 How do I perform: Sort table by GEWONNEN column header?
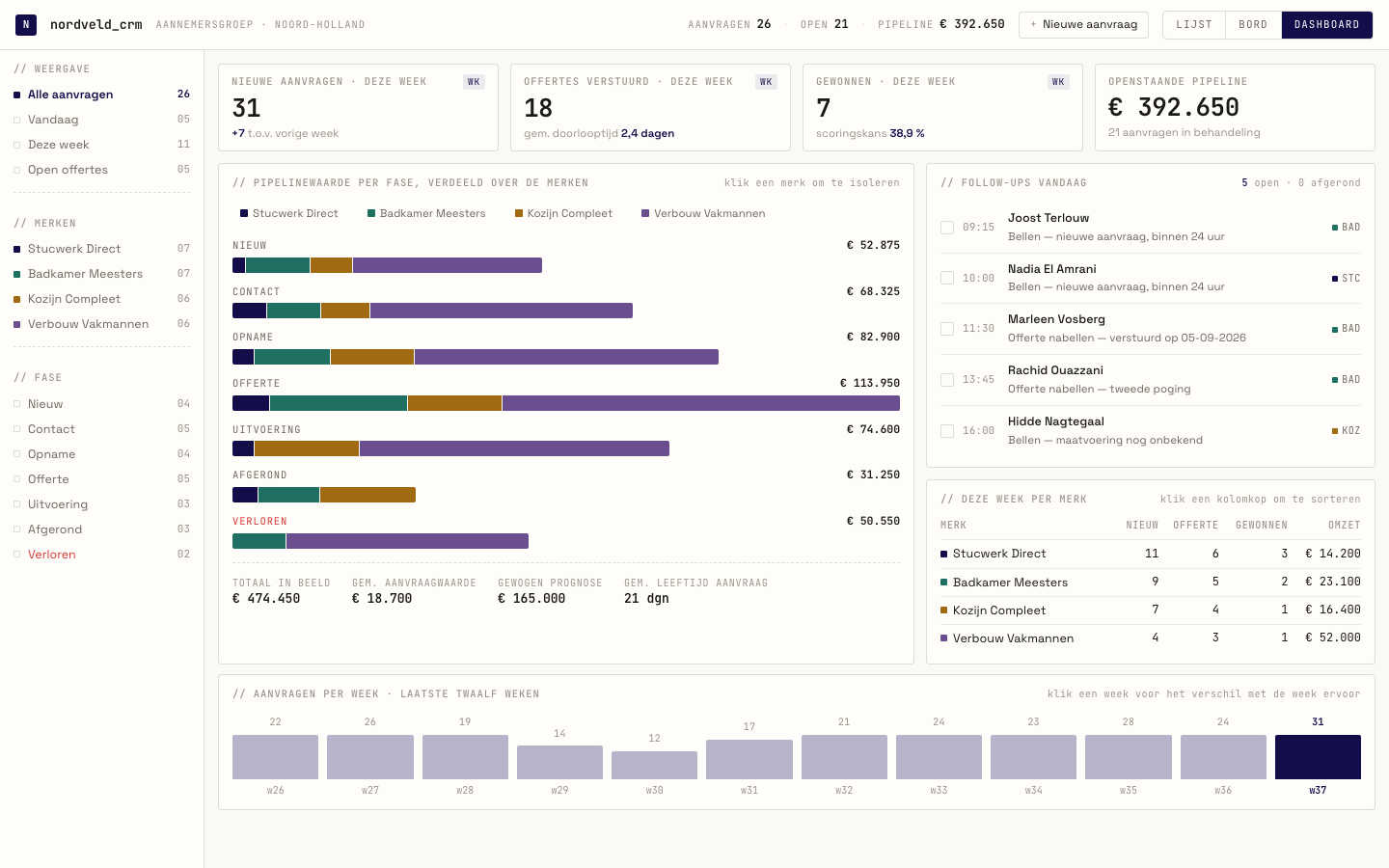coord(1262,526)
